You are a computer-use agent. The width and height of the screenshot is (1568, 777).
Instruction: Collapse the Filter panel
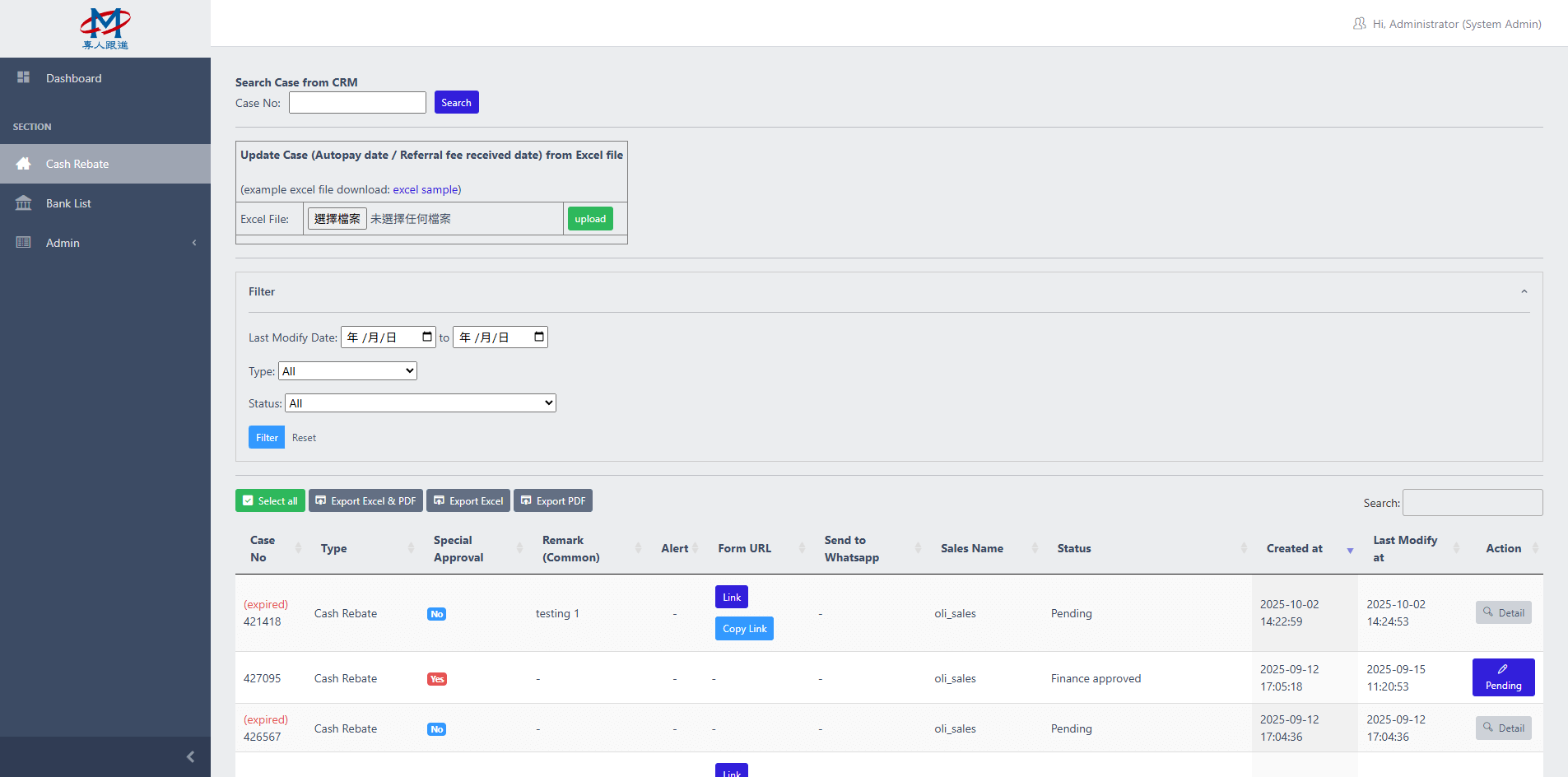click(x=1524, y=291)
